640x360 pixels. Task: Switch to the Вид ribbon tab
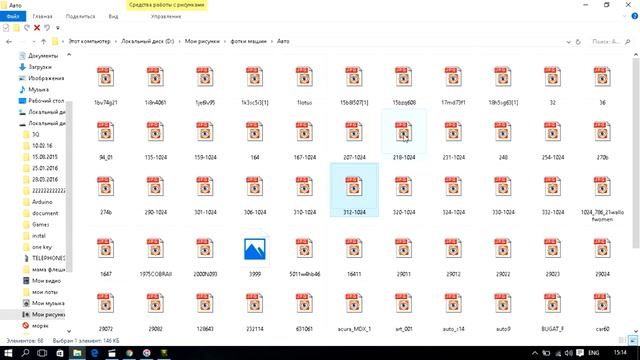point(113,16)
